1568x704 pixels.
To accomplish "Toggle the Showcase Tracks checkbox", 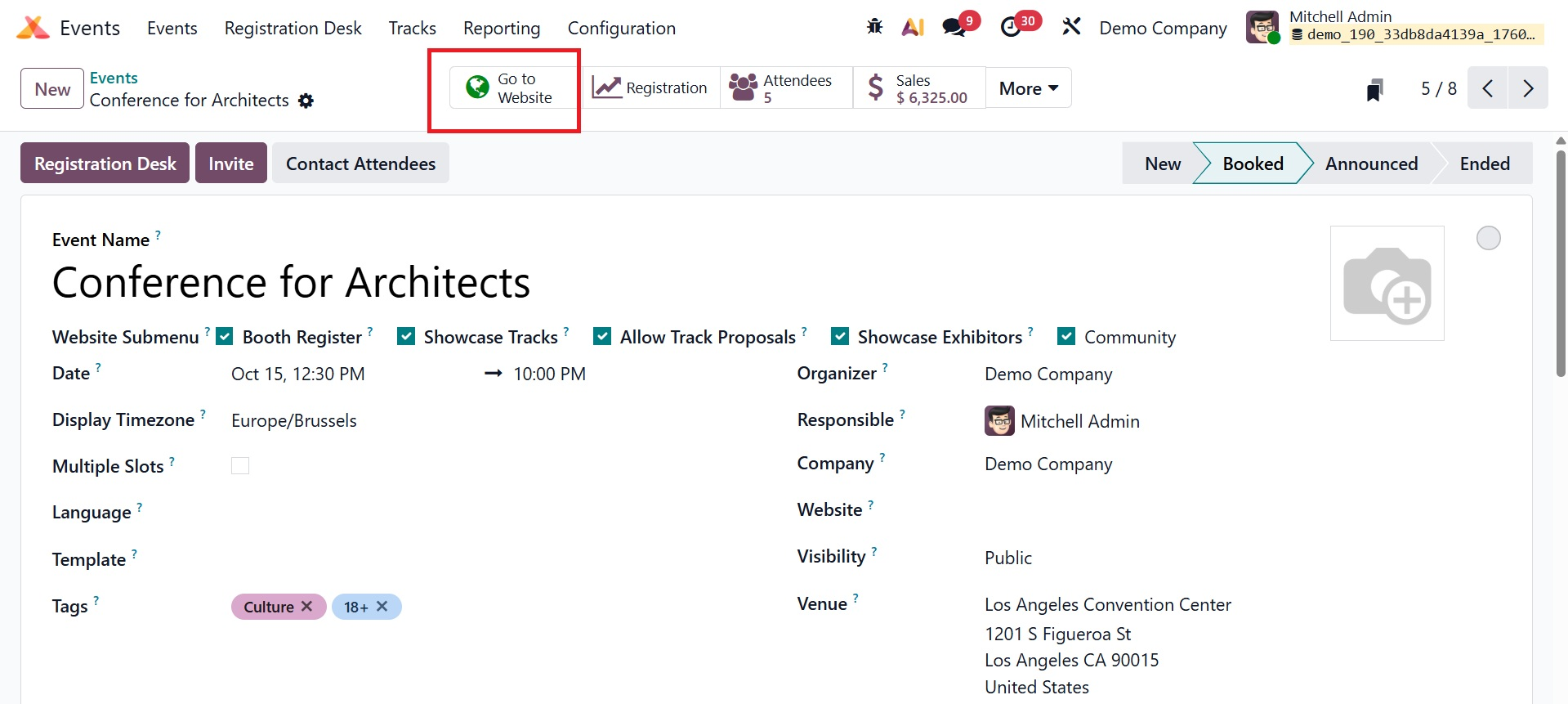I will pyautogui.click(x=406, y=337).
